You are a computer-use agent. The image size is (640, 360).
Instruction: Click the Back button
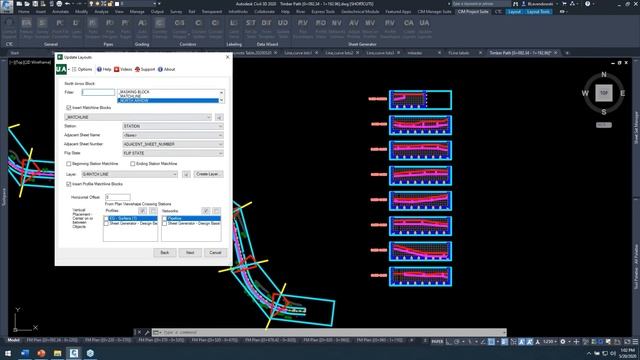click(x=164, y=253)
